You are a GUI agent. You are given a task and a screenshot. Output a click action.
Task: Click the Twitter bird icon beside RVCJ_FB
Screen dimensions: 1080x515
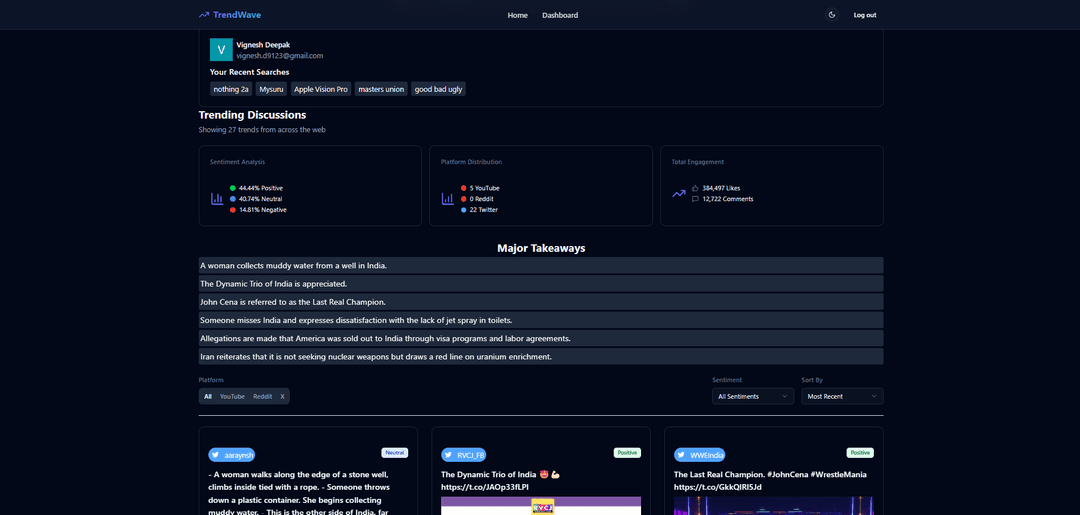click(448, 455)
